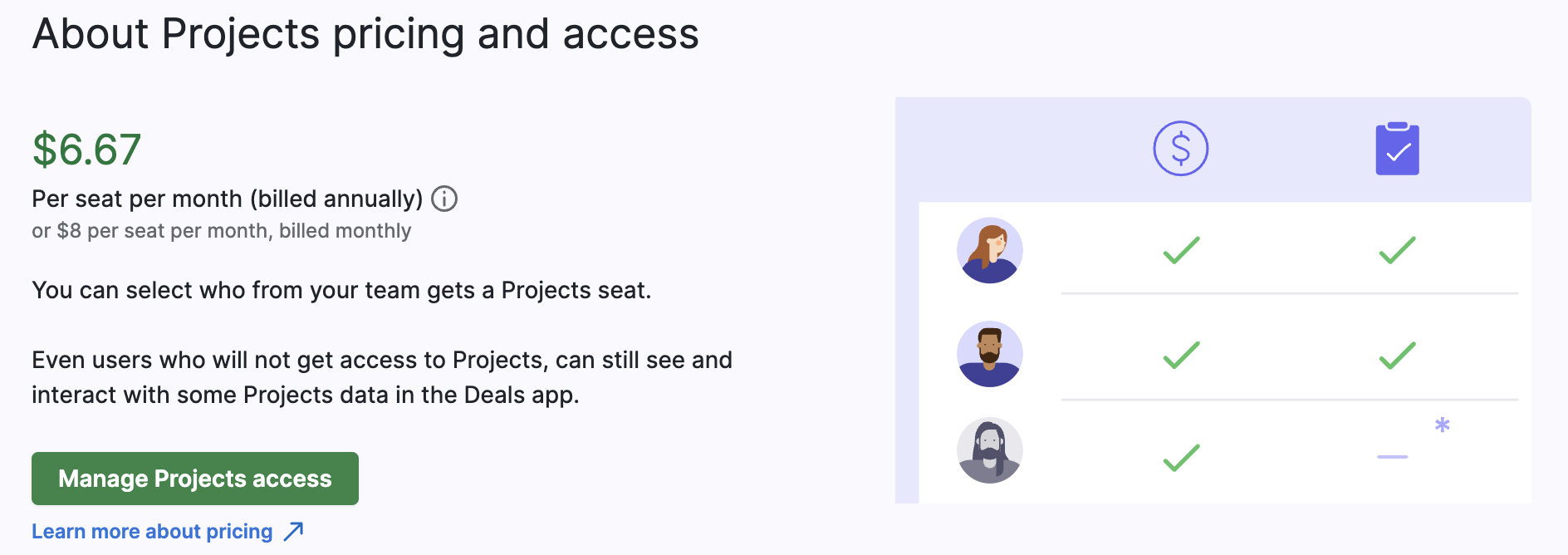Click the clipboard checkmark icon
1568x555 pixels.
1397,149
